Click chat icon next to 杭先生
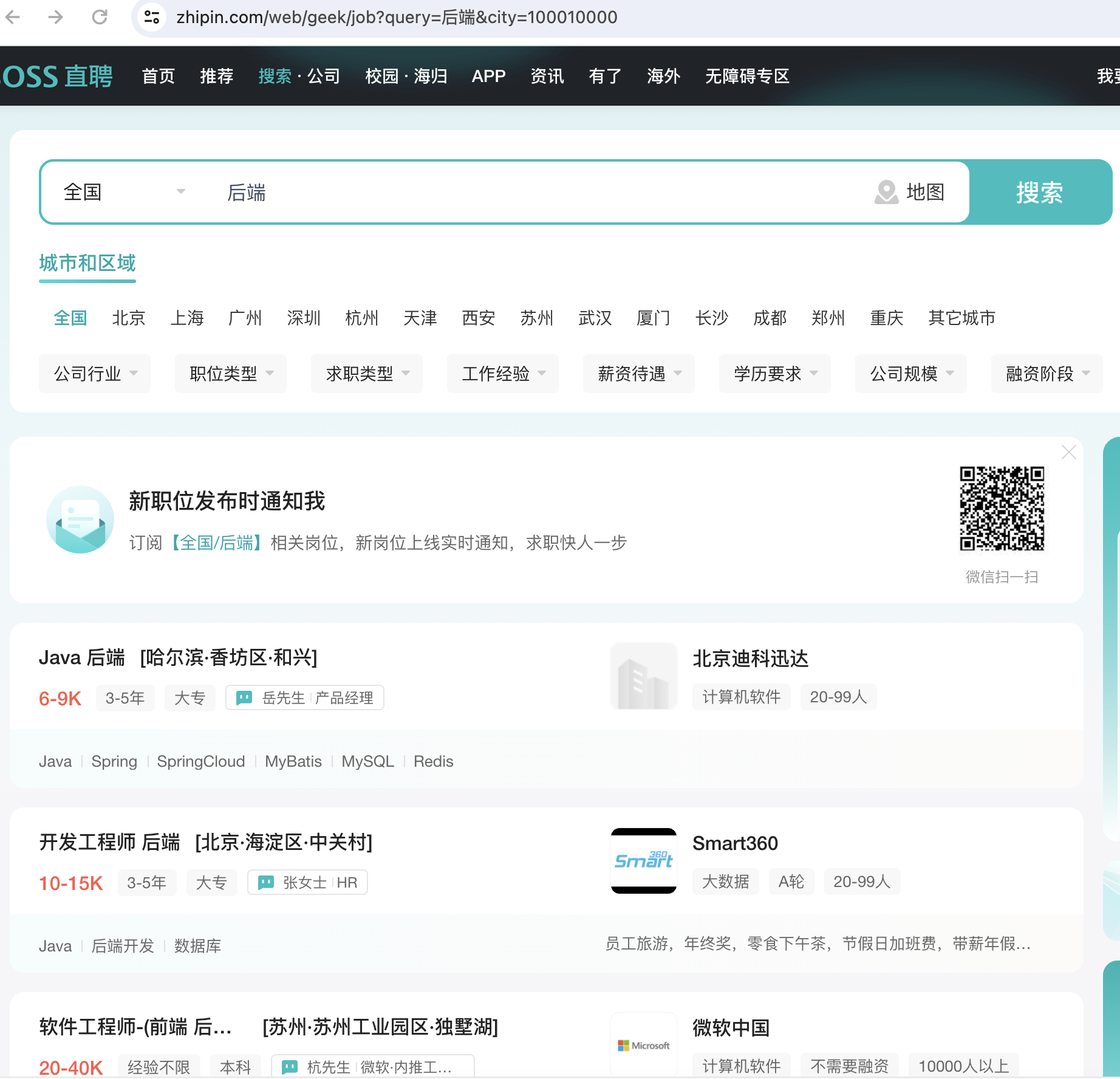This screenshot has width=1120, height=1079. (290, 1067)
